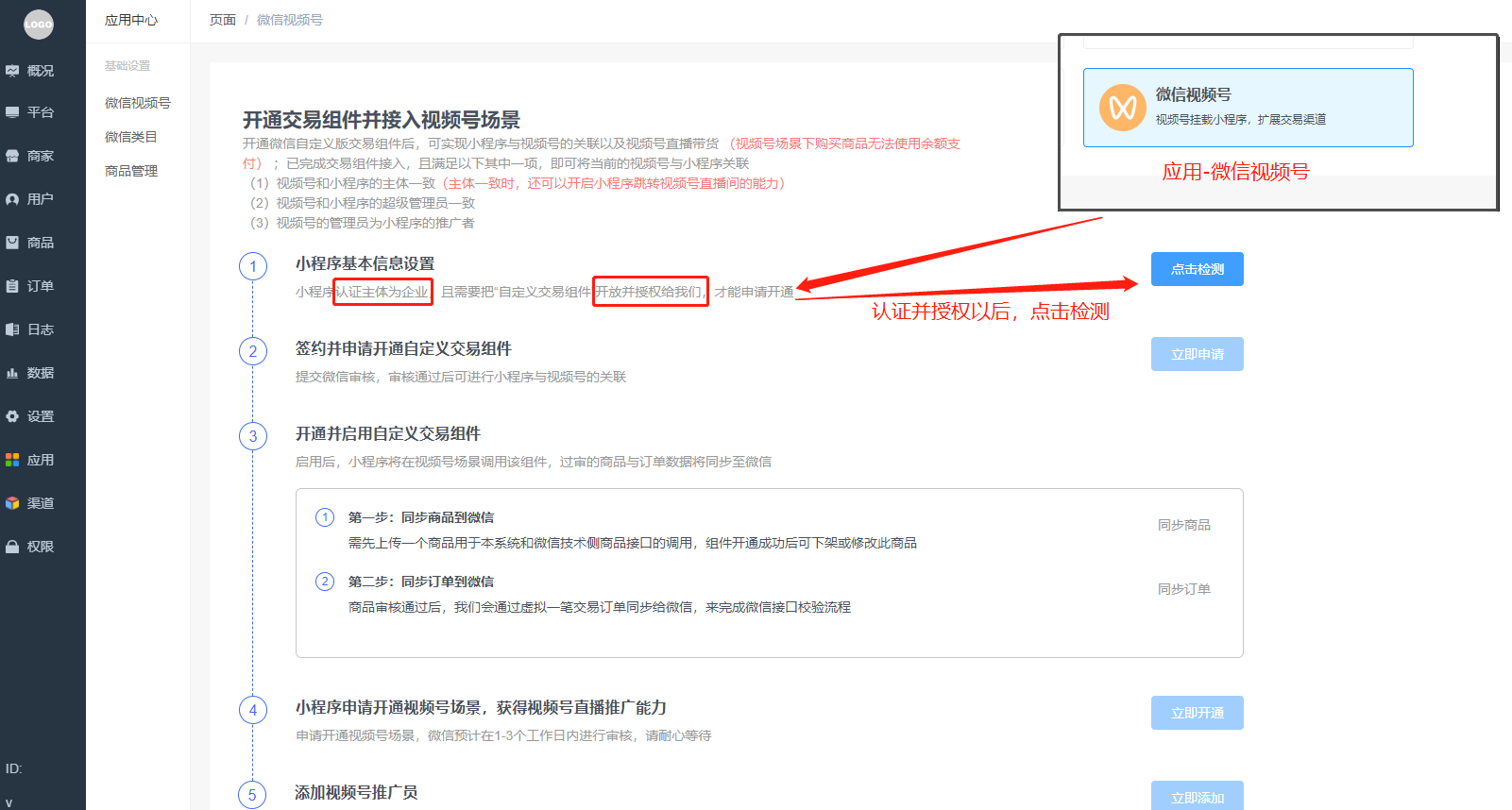Click the orange 微信视频号 app icon
This screenshot has height=810, width=1512.
[x=1123, y=107]
